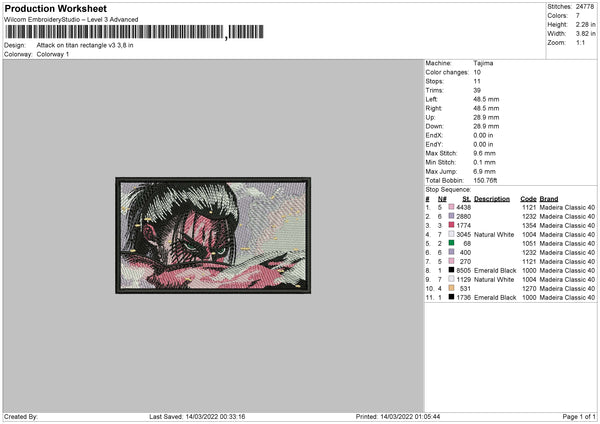Click the lavender swatch in stop row 6

452,252
